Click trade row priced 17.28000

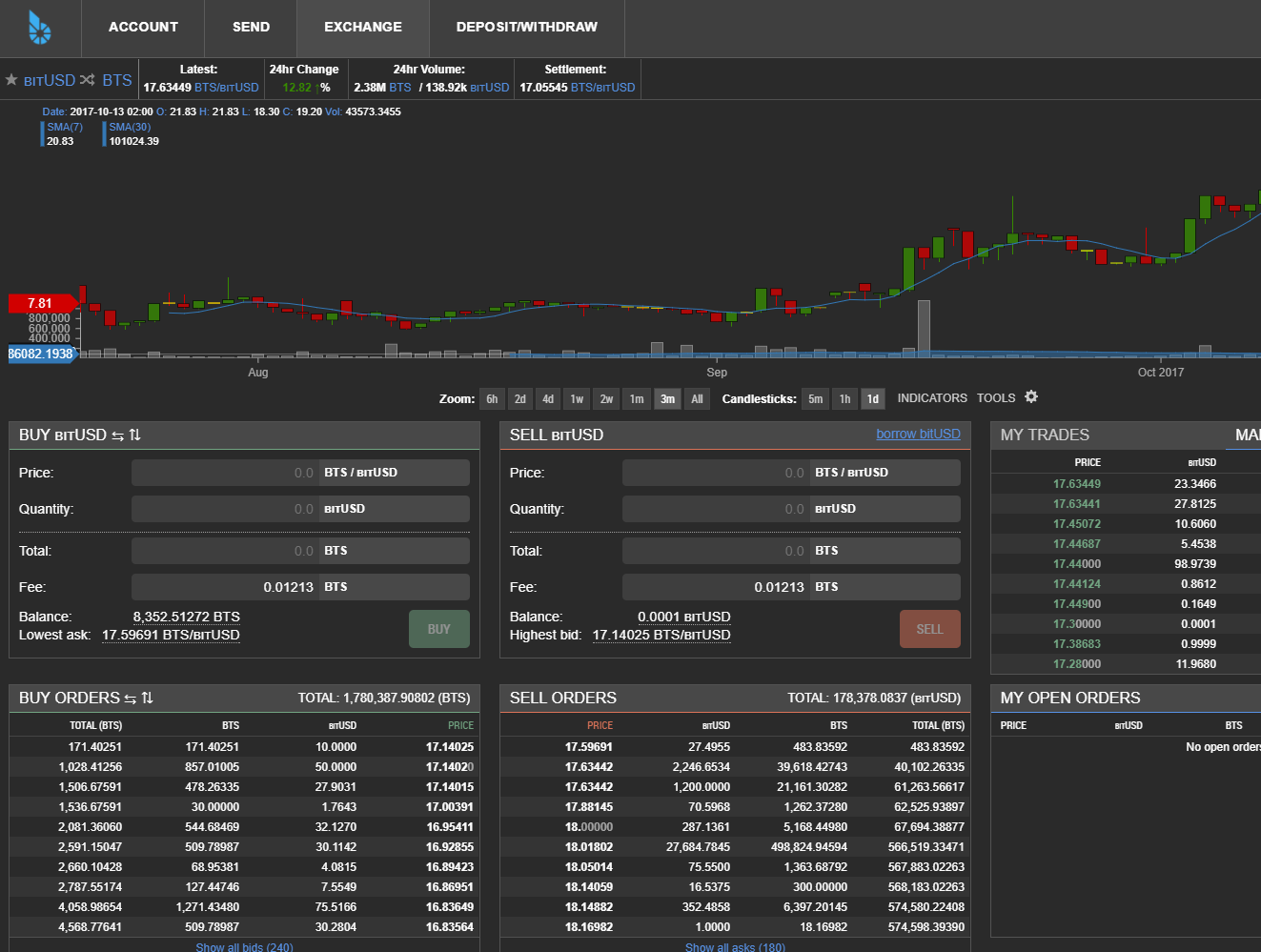click(1126, 664)
